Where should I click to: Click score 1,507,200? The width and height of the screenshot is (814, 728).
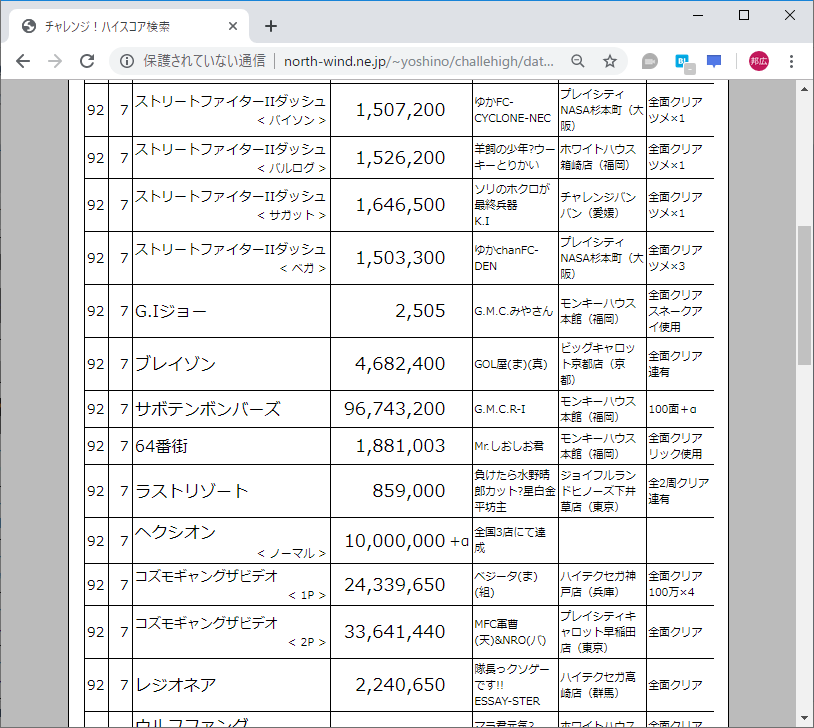400,110
